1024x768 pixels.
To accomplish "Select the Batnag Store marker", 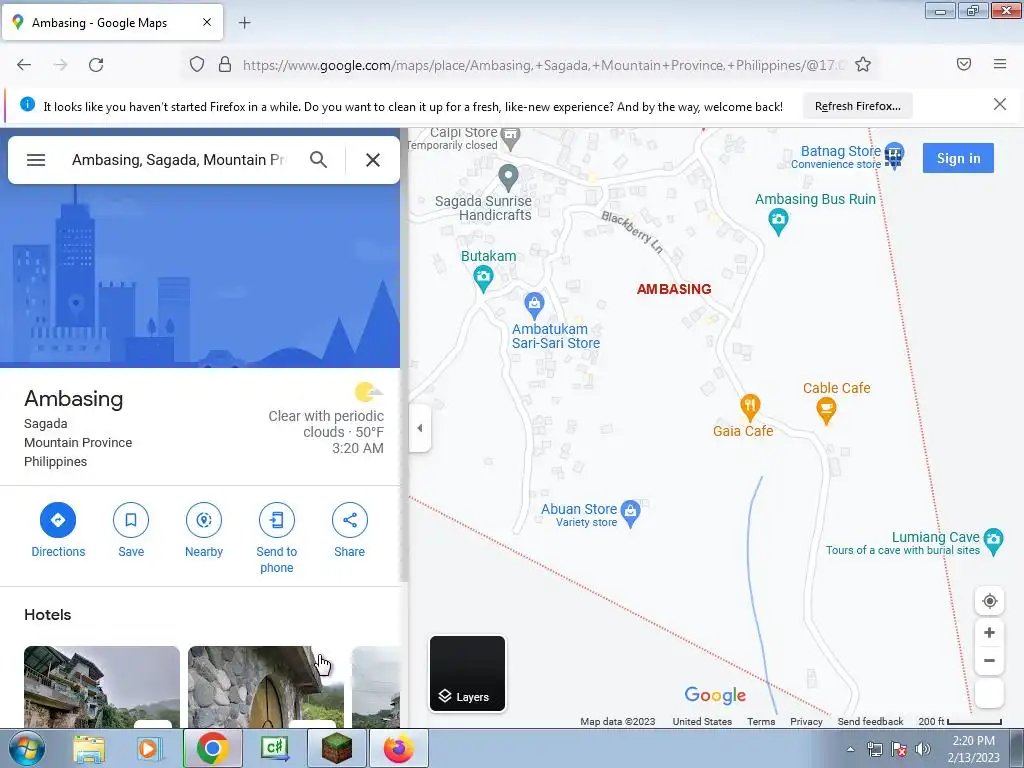I will pos(894,156).
